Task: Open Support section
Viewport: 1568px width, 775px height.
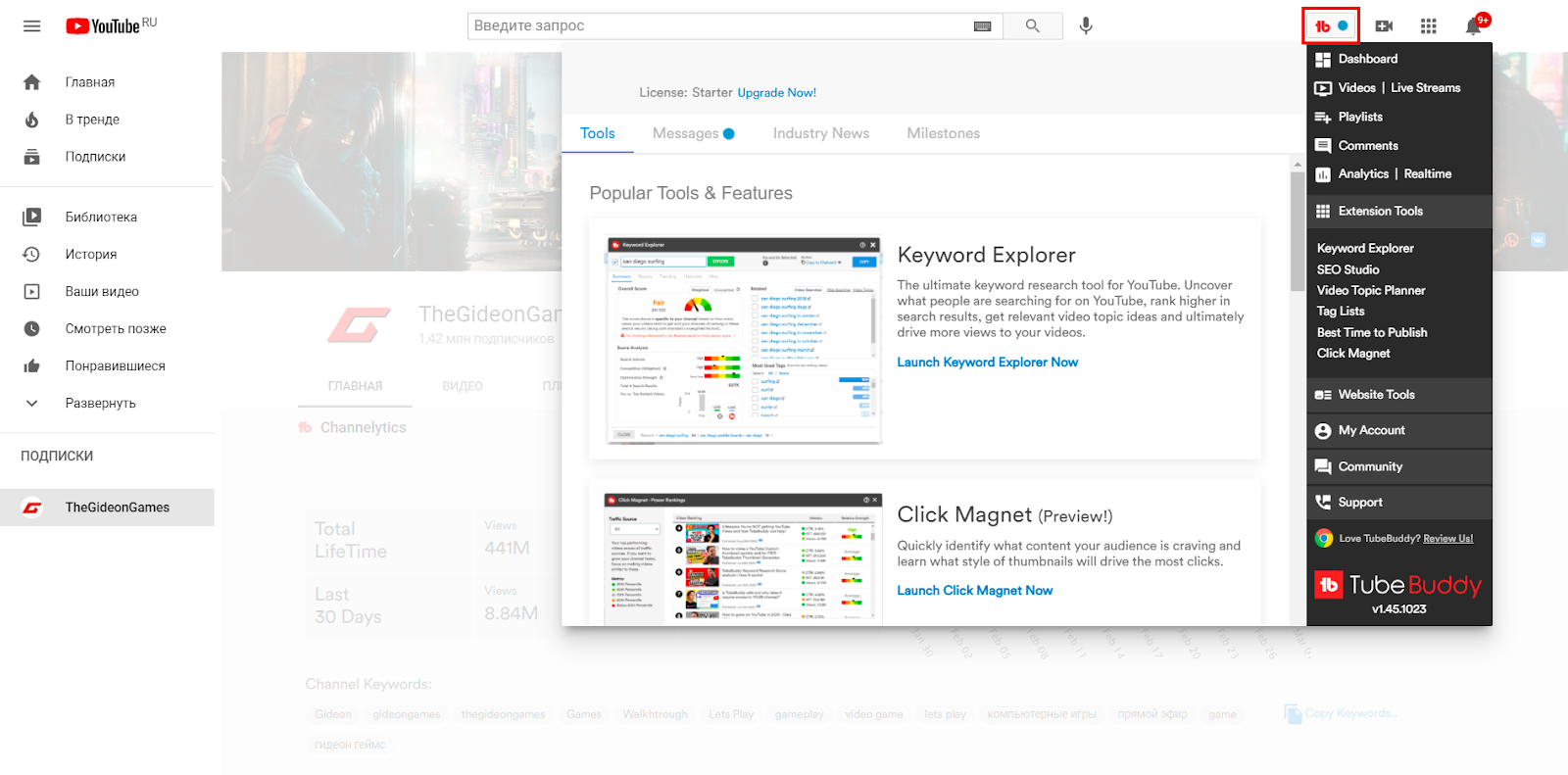Action: pyautogui.click(x=1399, y=503)
